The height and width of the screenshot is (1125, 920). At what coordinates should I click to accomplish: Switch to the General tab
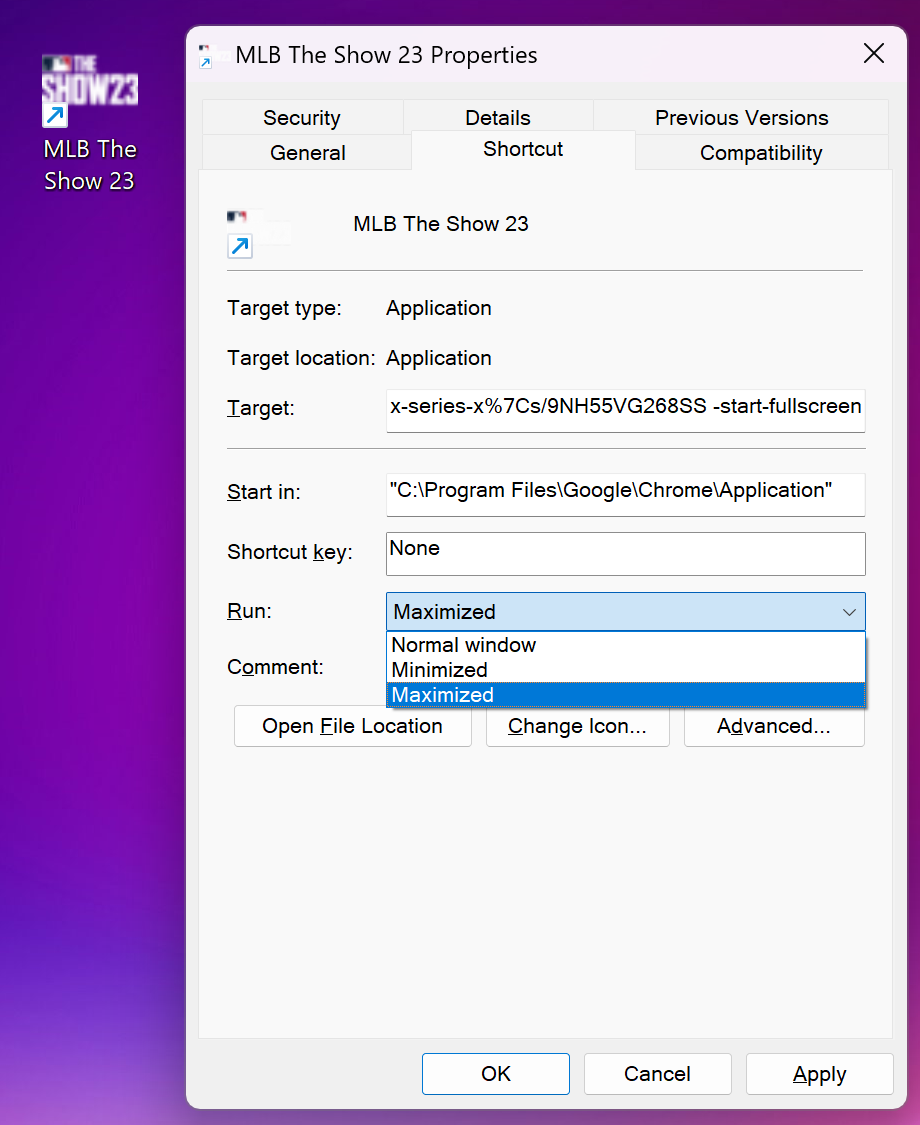pos(307,152)
